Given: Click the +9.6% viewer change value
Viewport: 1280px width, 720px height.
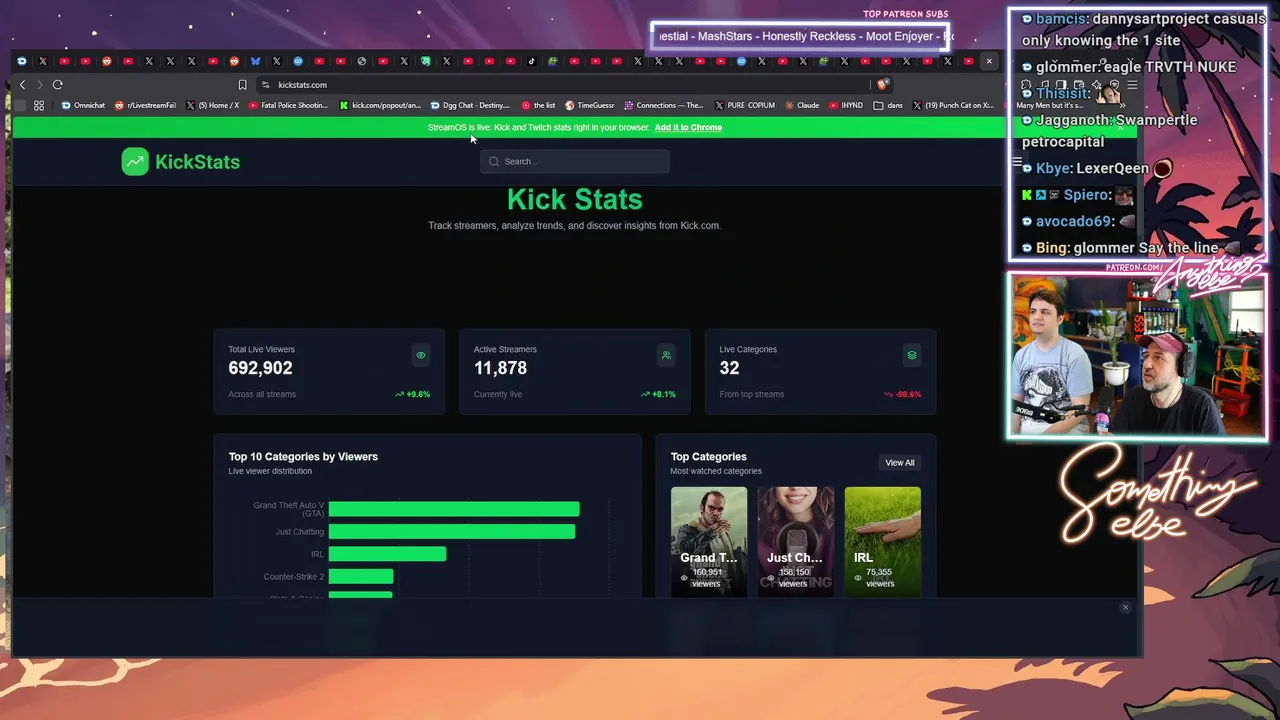Looking at the screenshot, I should 412,394.
